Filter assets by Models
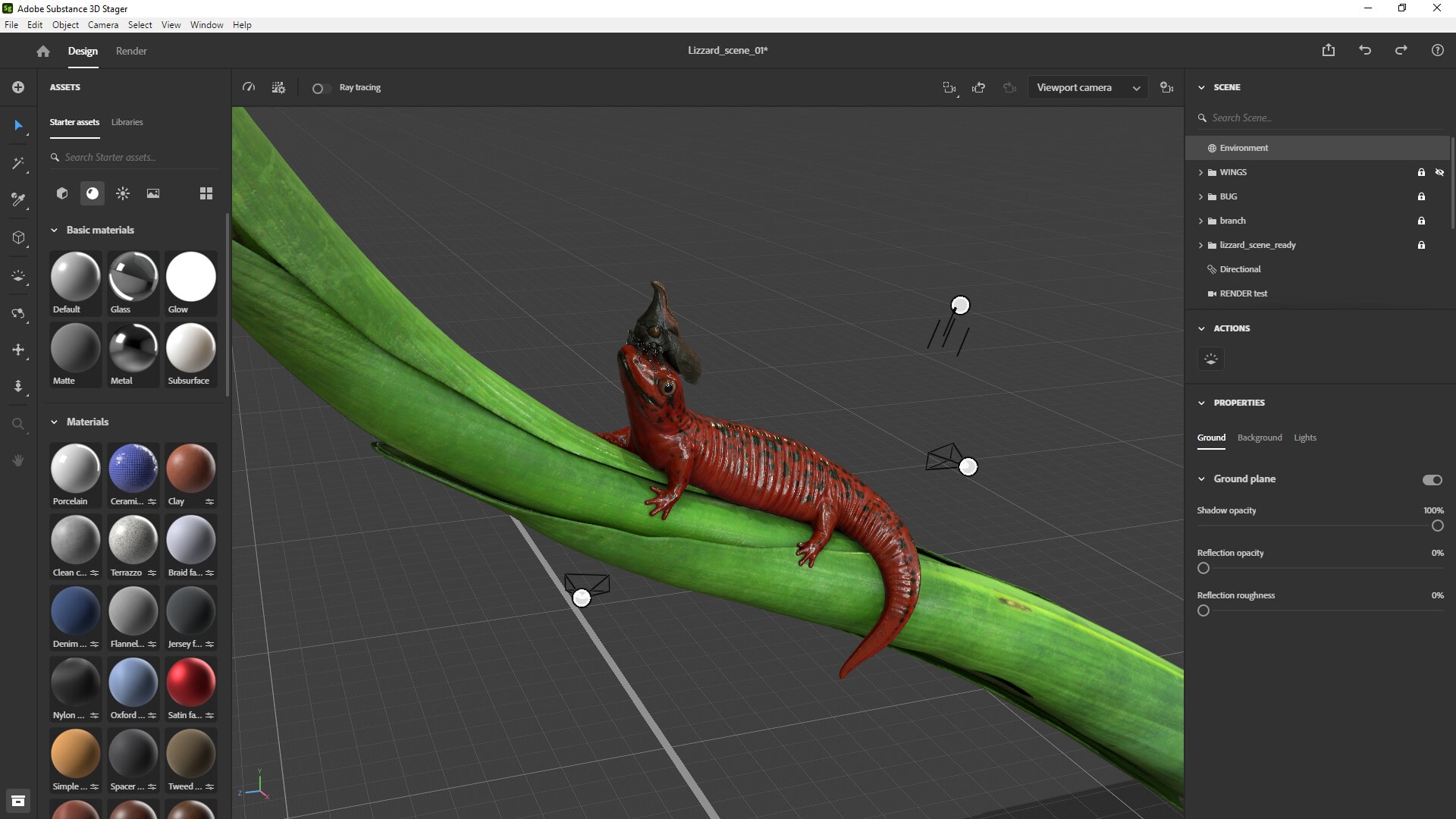 tap(62, 193)
